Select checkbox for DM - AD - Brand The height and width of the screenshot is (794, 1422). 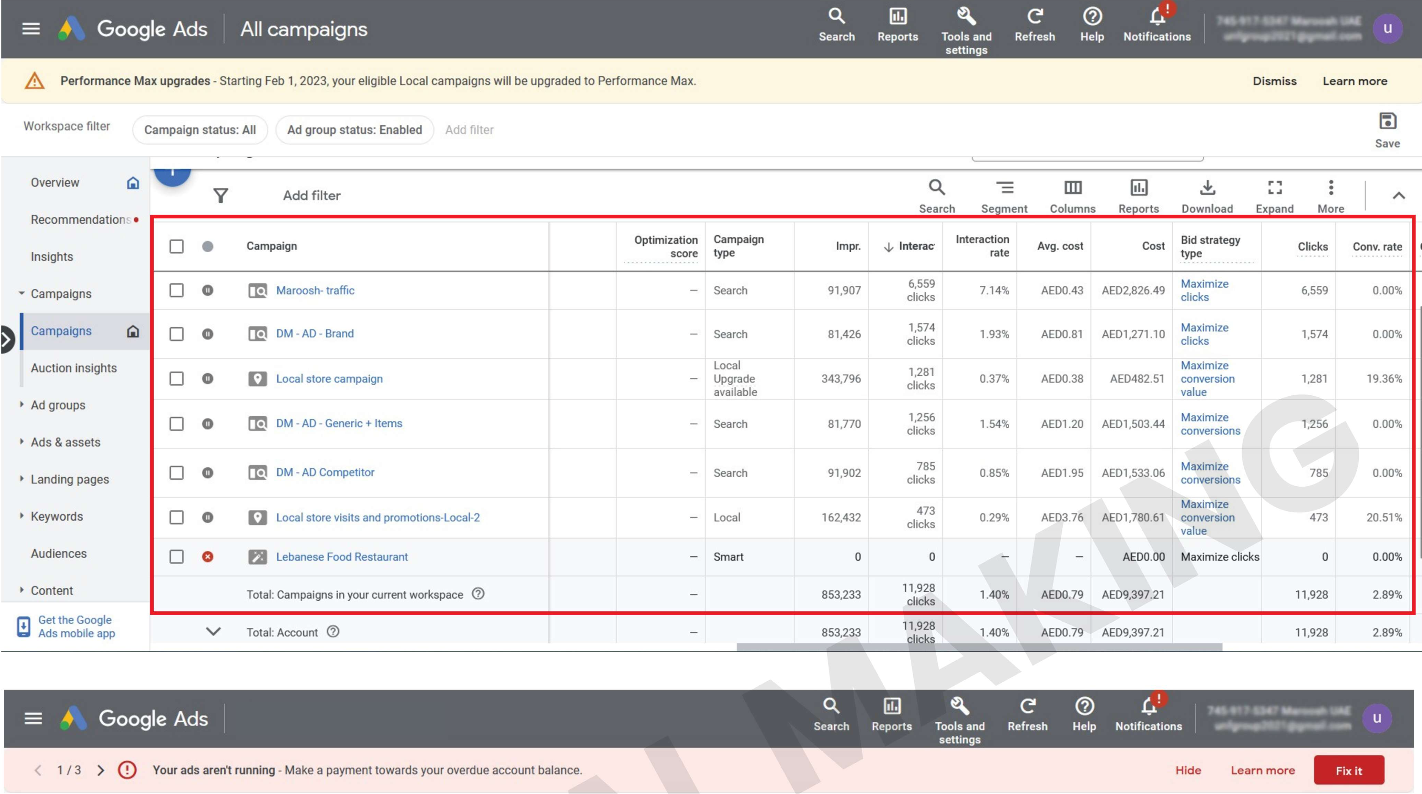pos(176,334)
